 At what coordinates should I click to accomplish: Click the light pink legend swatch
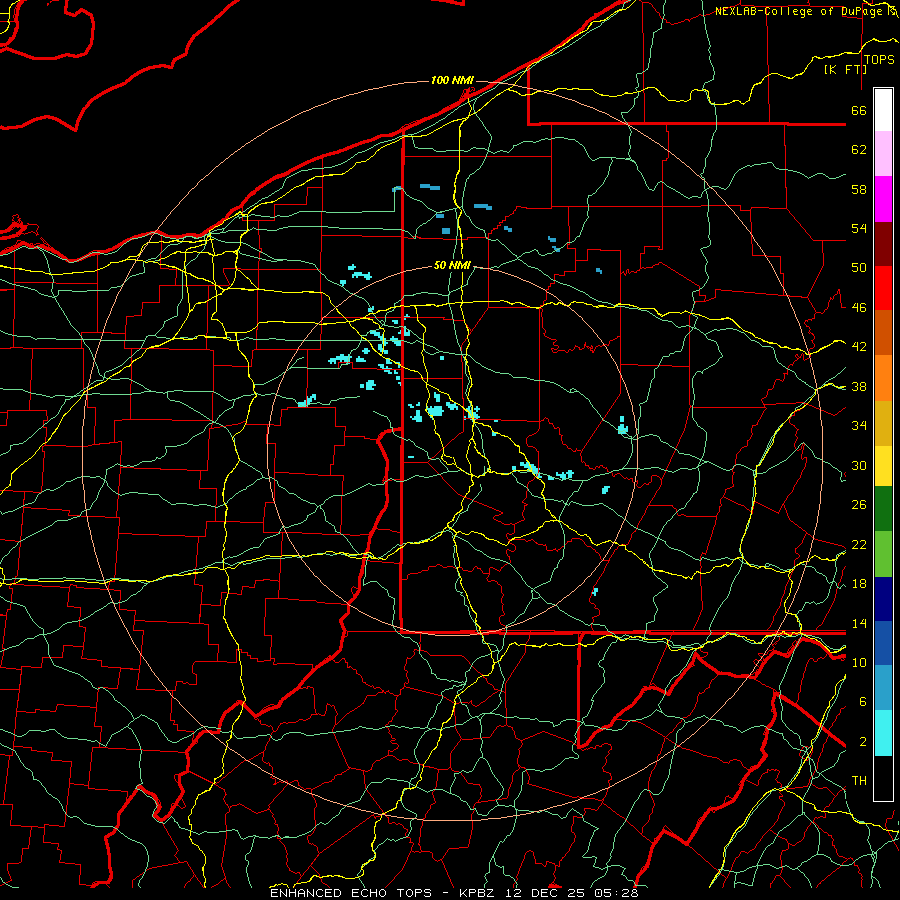(883, 154)
